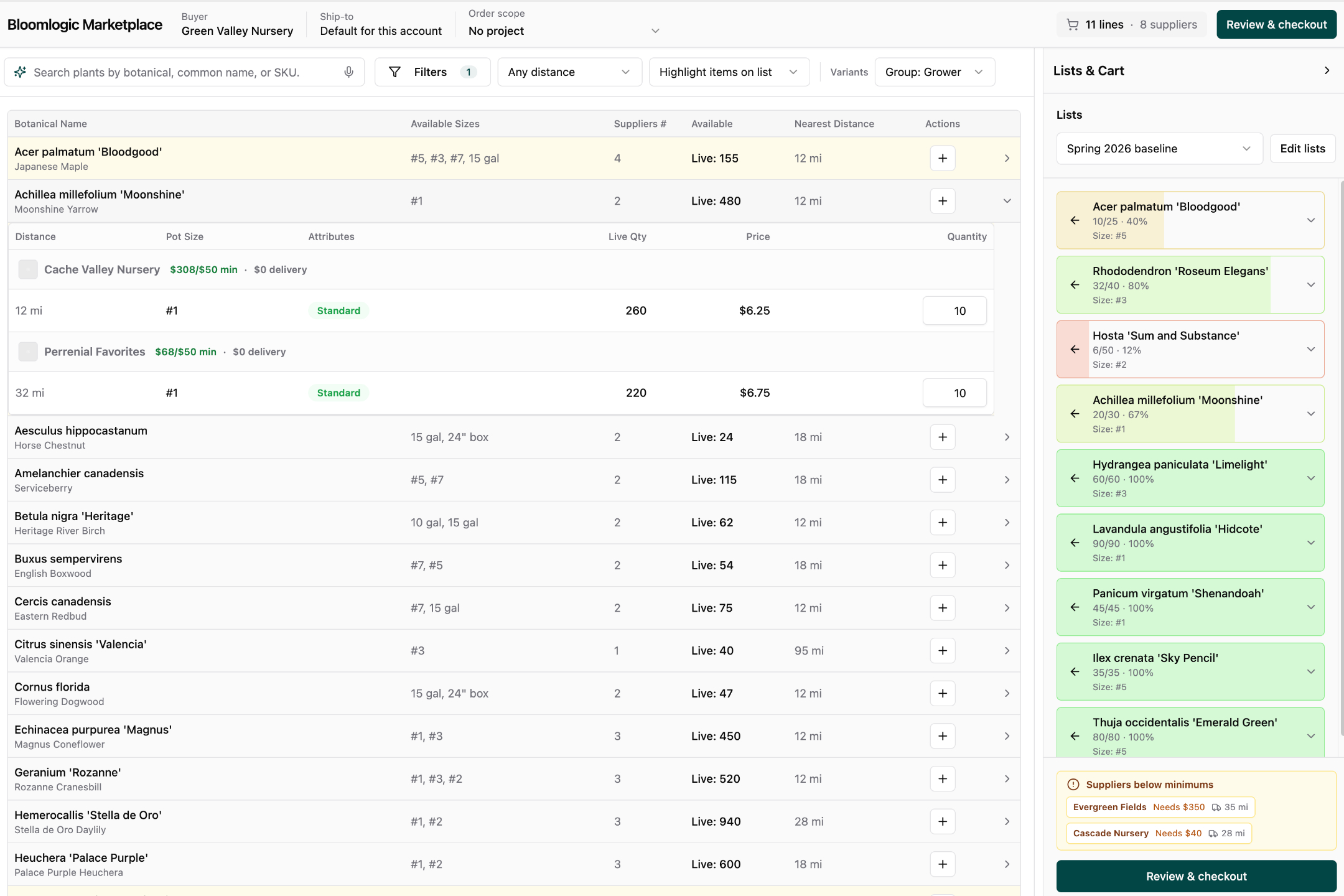Expand Thuja occidentalis 'Emerald Green' cart entry

pyautogui.click(x=1310, y=736)
